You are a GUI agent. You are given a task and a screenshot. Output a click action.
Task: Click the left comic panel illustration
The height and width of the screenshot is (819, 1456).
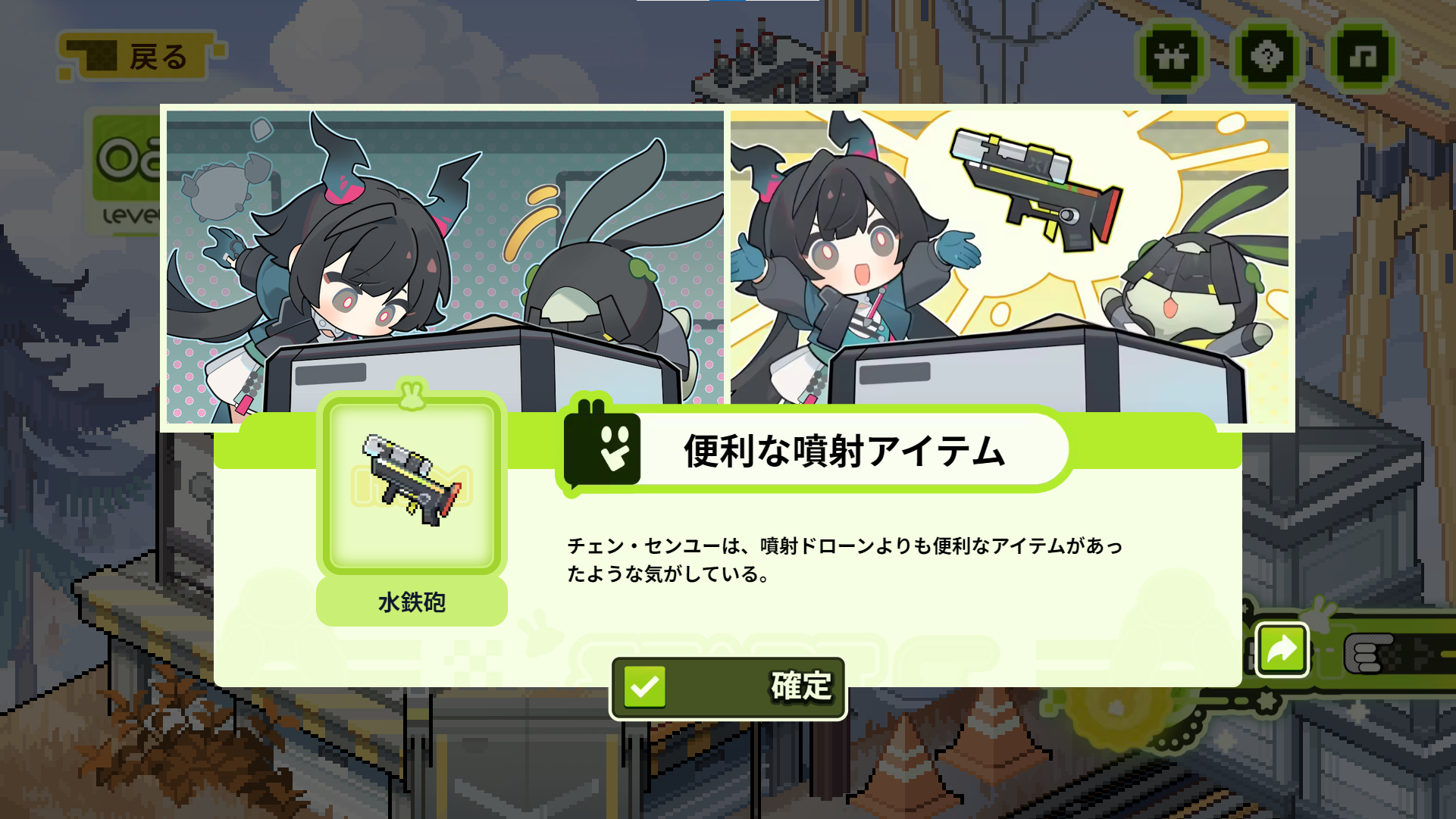click(x=445, y=267)
